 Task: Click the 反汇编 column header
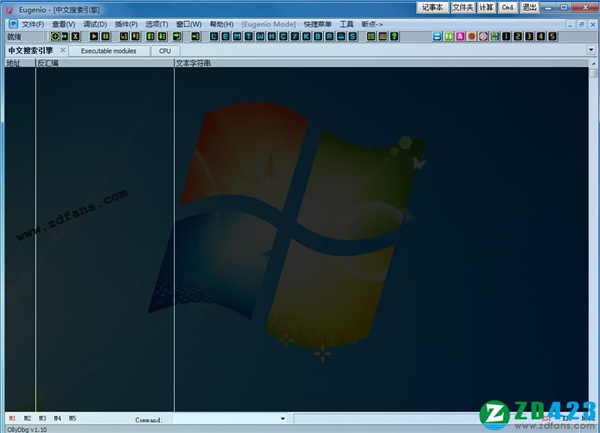click(x=105, y=63)
